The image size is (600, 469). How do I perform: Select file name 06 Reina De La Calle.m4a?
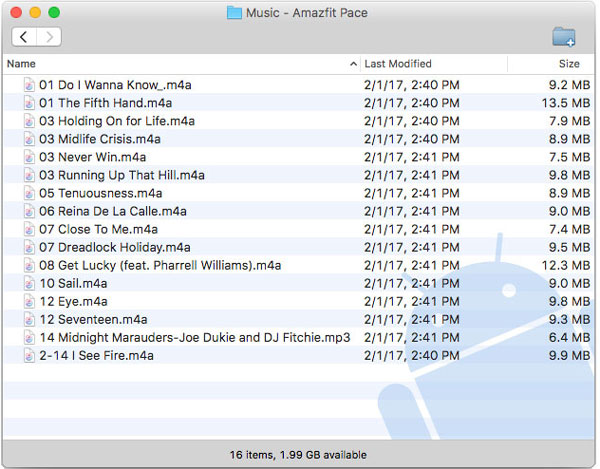click(113, 211)
